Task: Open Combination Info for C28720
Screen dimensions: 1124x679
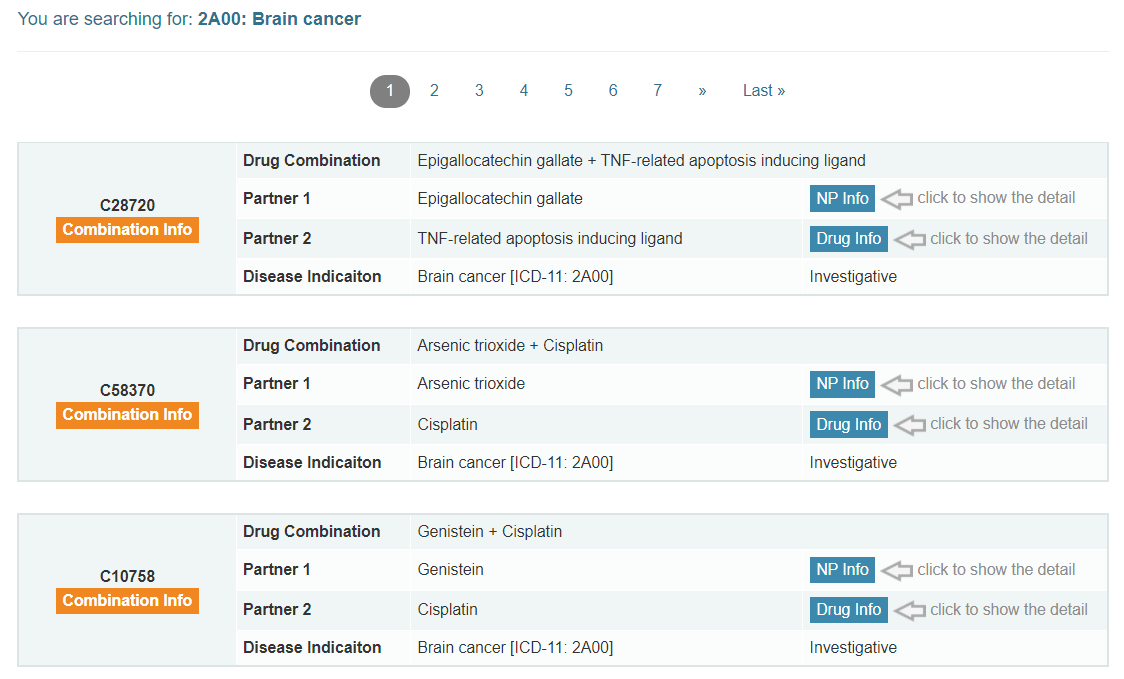Action: (127, 230)
